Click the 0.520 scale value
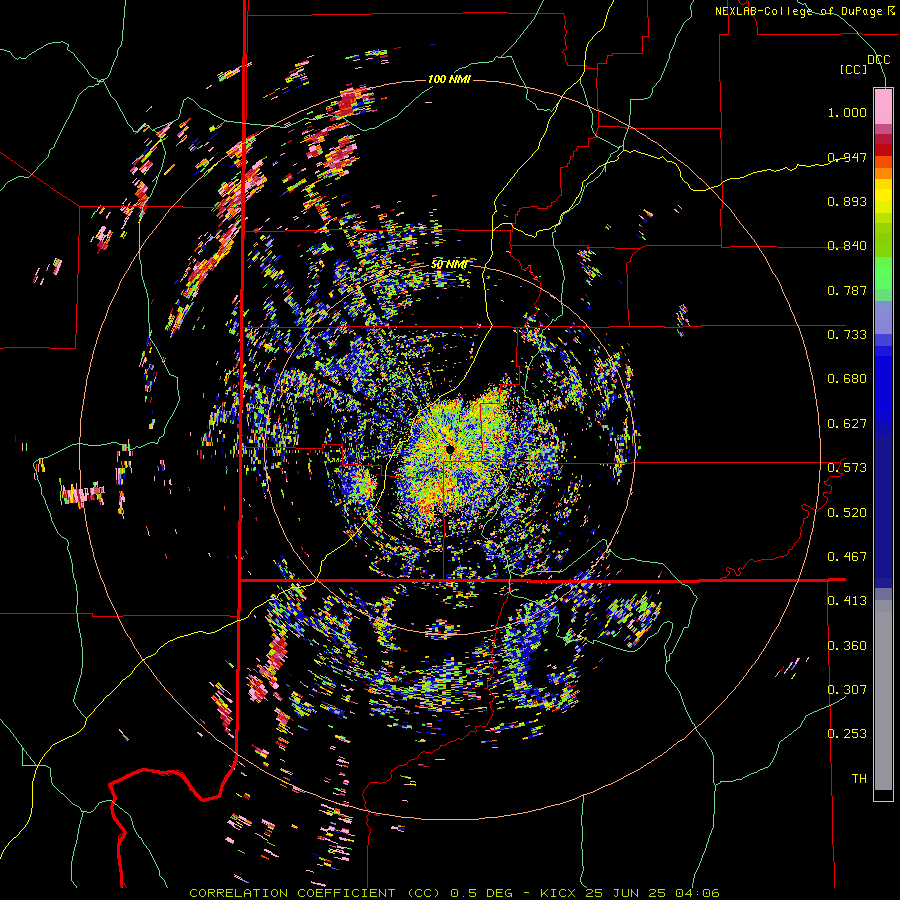This screenshot has width=900, height=900. point(847,512)
